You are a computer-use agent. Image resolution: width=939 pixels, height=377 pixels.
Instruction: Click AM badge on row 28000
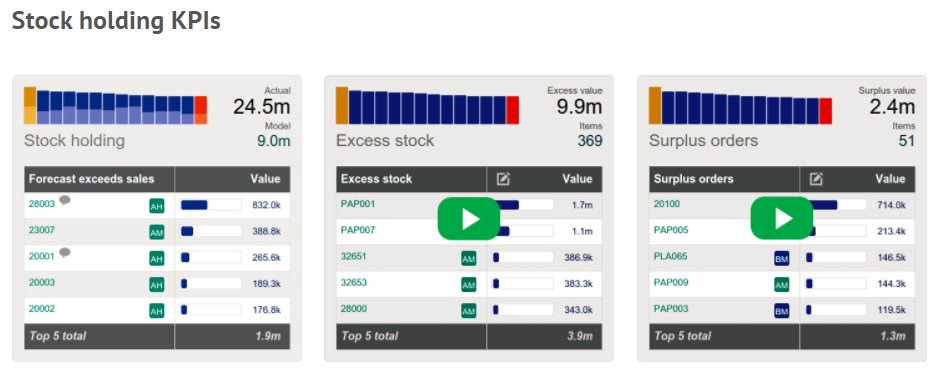(468, 311)
